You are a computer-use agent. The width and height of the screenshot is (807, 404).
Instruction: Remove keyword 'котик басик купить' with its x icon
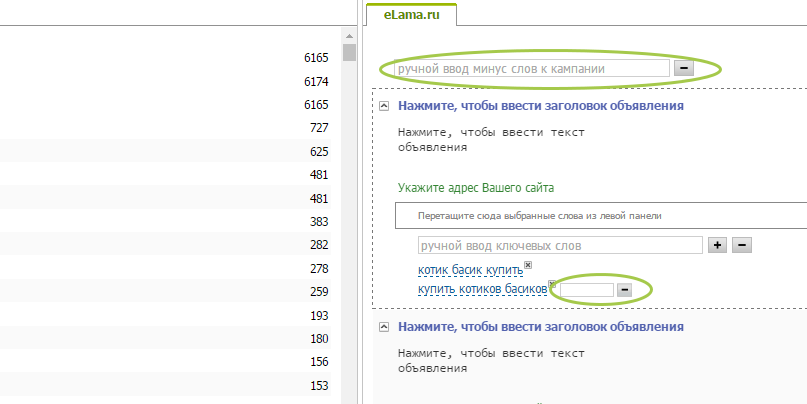pos(528,265)
